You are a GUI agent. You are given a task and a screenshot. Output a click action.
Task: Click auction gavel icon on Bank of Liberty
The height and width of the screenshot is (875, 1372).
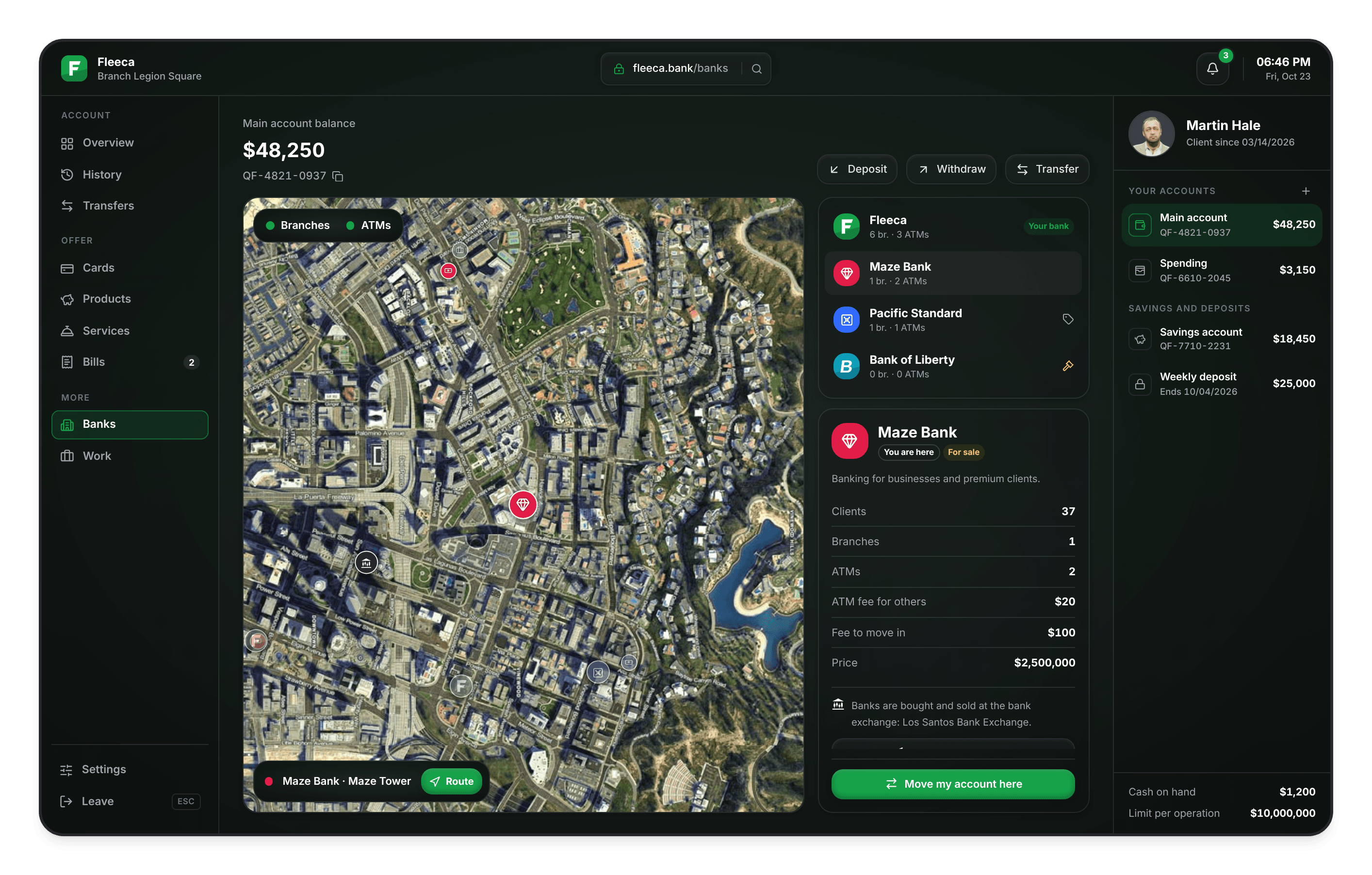pos(1068,366)
